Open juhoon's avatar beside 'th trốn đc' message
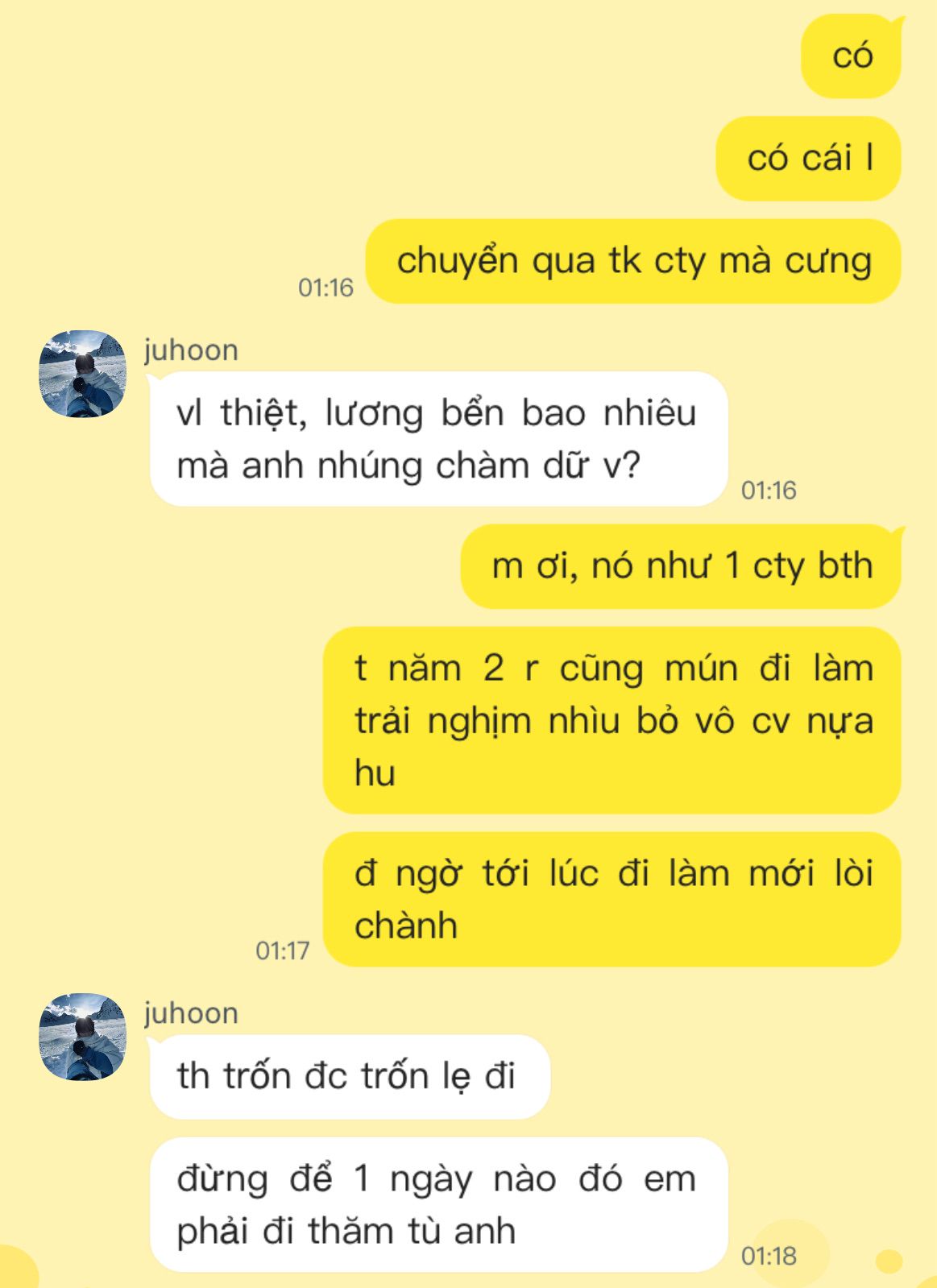The height and width of the screenshot is (1288, 937). [83, 1037]
